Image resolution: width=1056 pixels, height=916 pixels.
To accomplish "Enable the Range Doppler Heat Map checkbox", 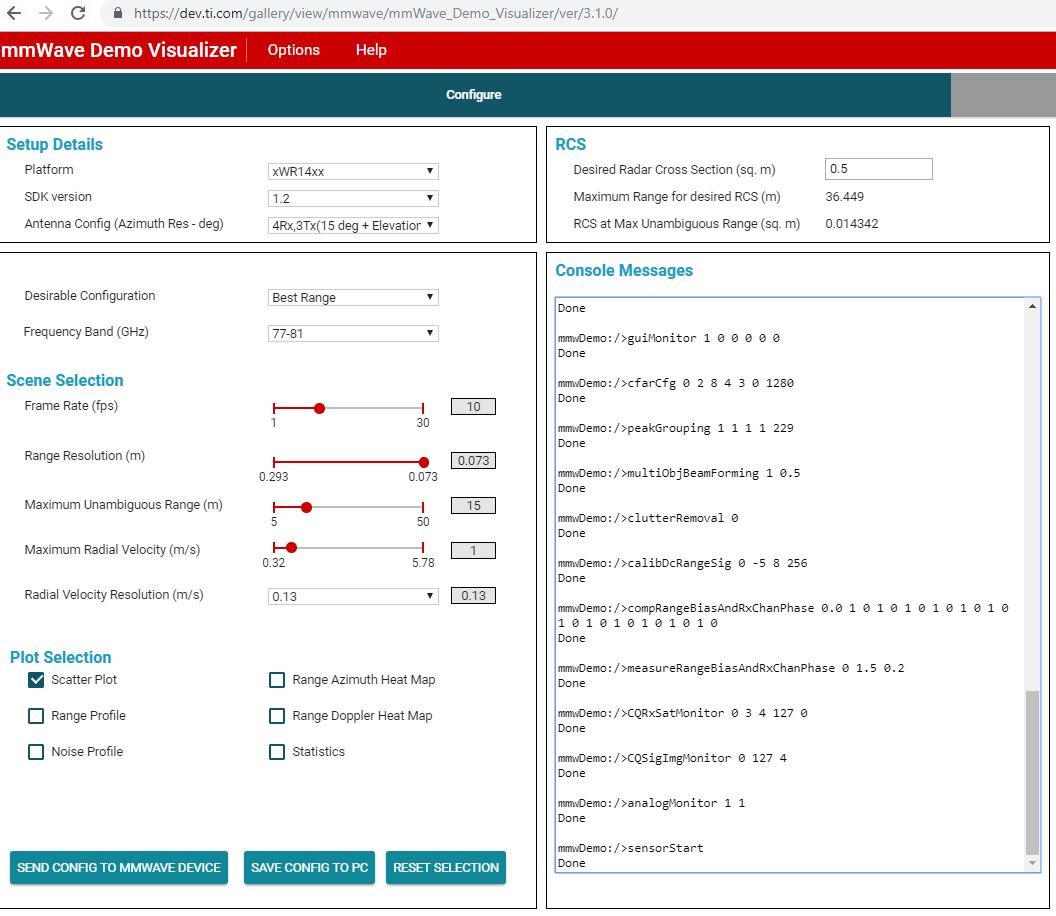I will pos(277,715).
